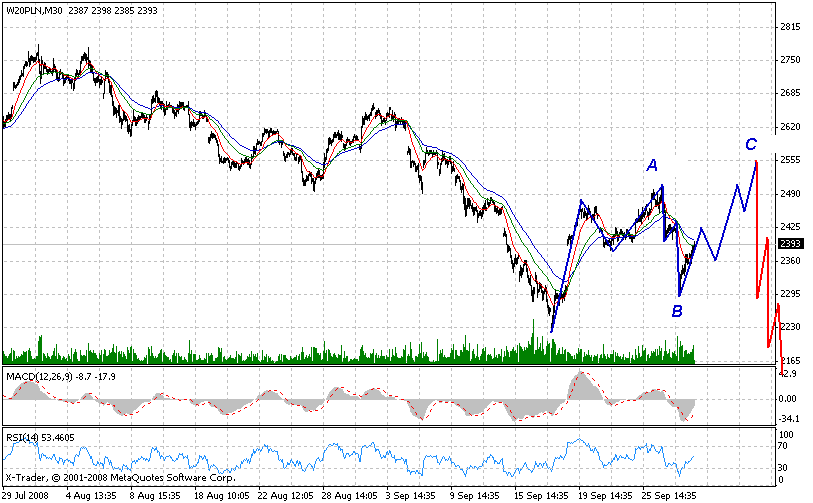The width and height of the screenshot is (813, 503).
Task: Select the wave label B
Action: 677,311
